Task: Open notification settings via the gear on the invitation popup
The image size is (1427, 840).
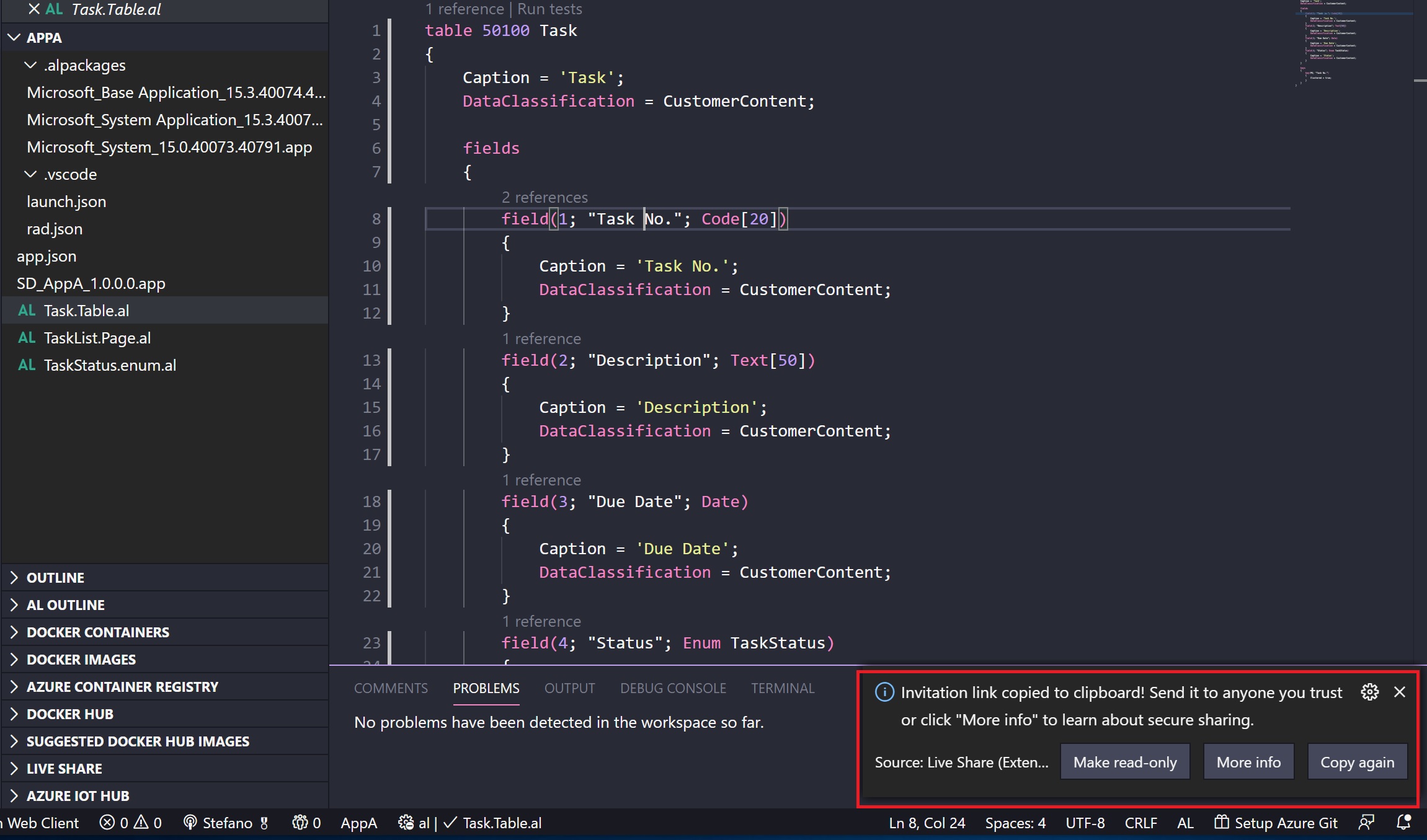Action: click(x=1369, y=692)
